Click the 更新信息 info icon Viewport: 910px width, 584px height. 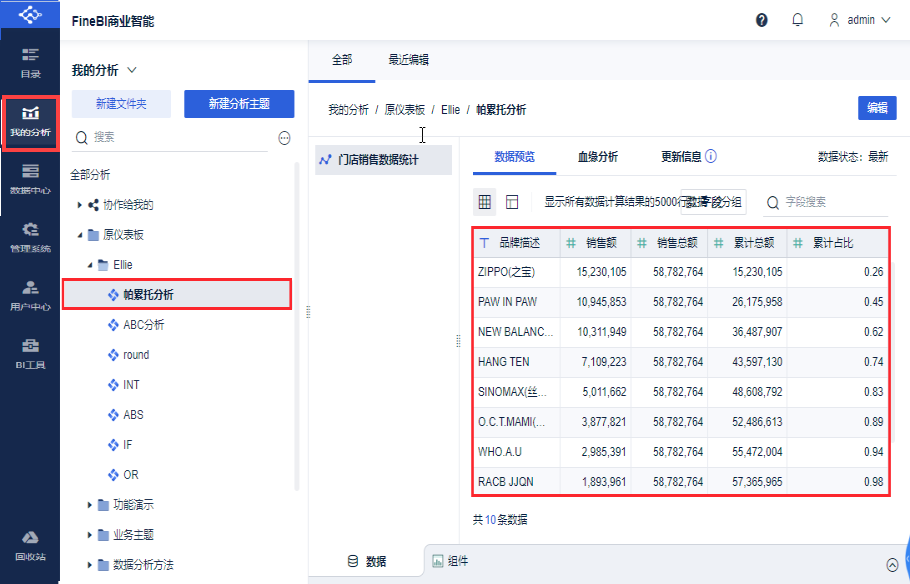pyautogui.click(x=711, y=156)
